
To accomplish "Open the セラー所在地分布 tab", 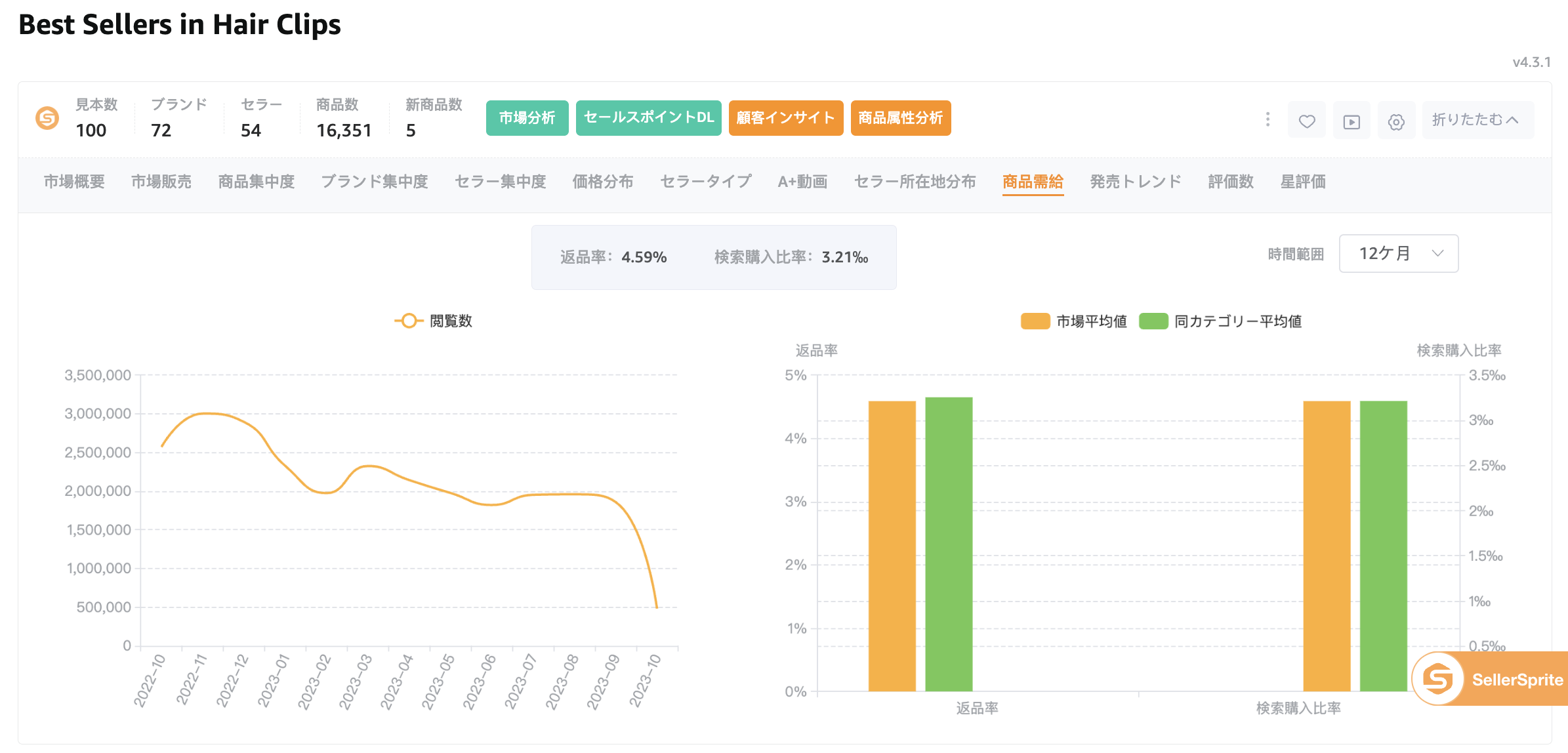I will tap(915, 182).
